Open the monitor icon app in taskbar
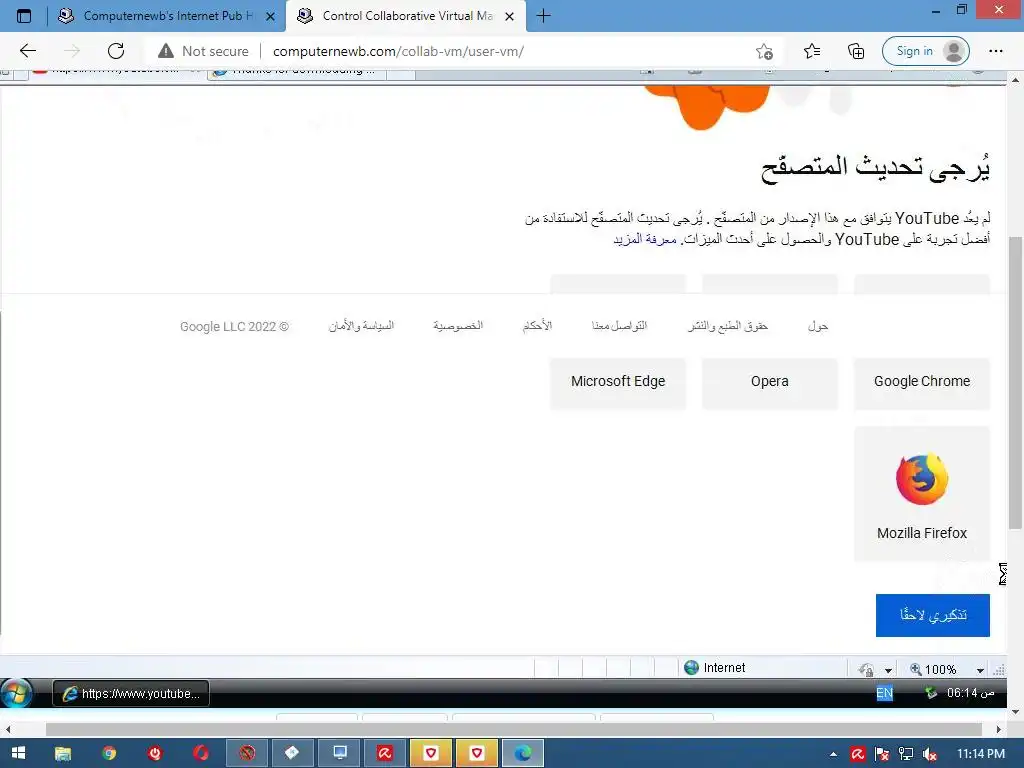The height and width of the screenshot is (768, 1024). [340, 753]
